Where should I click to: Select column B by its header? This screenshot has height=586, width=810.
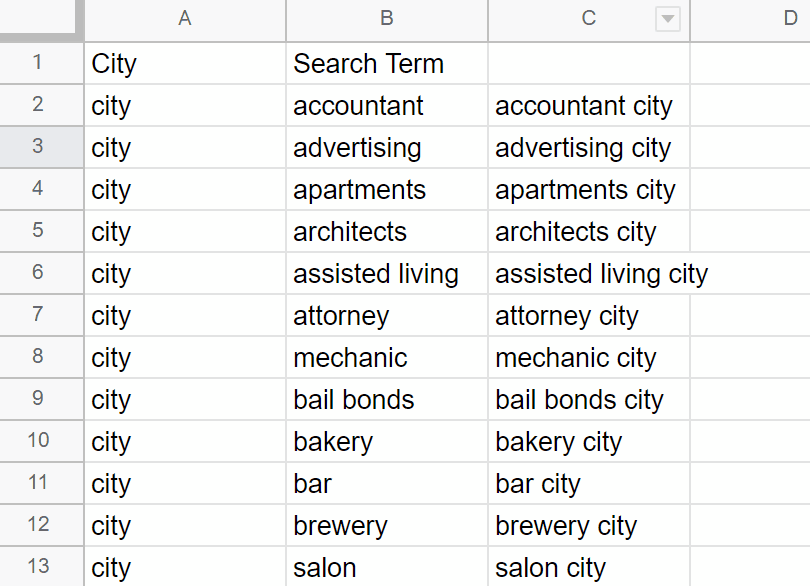386,19
